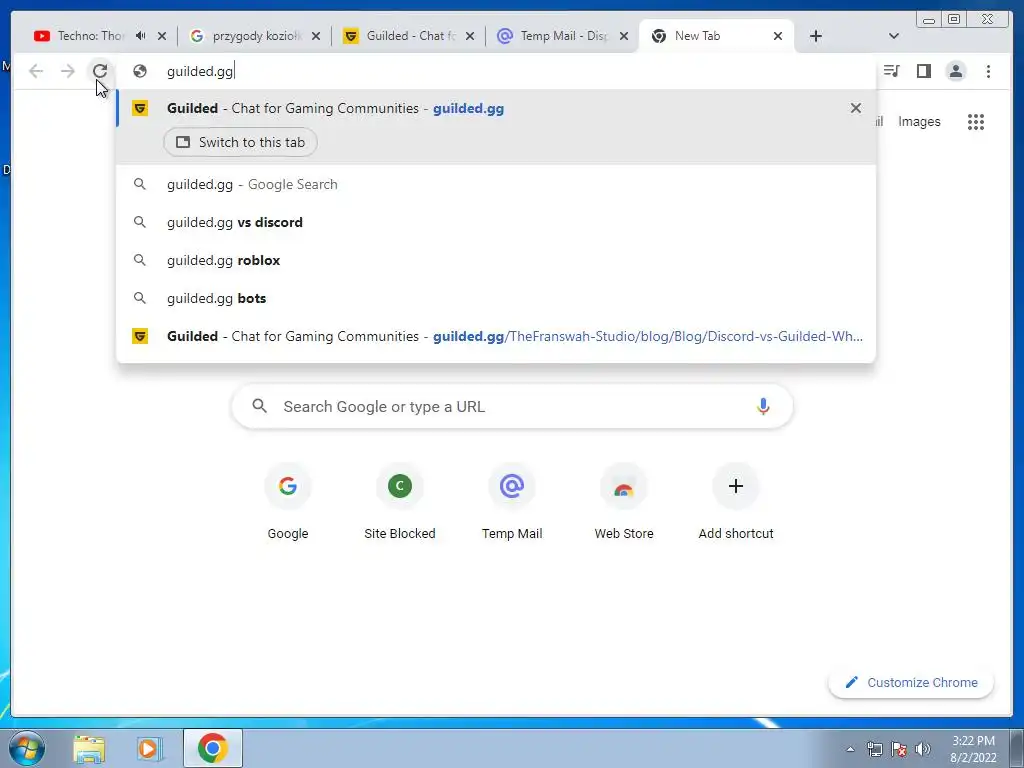Start voice search with microphone icon

763,406
